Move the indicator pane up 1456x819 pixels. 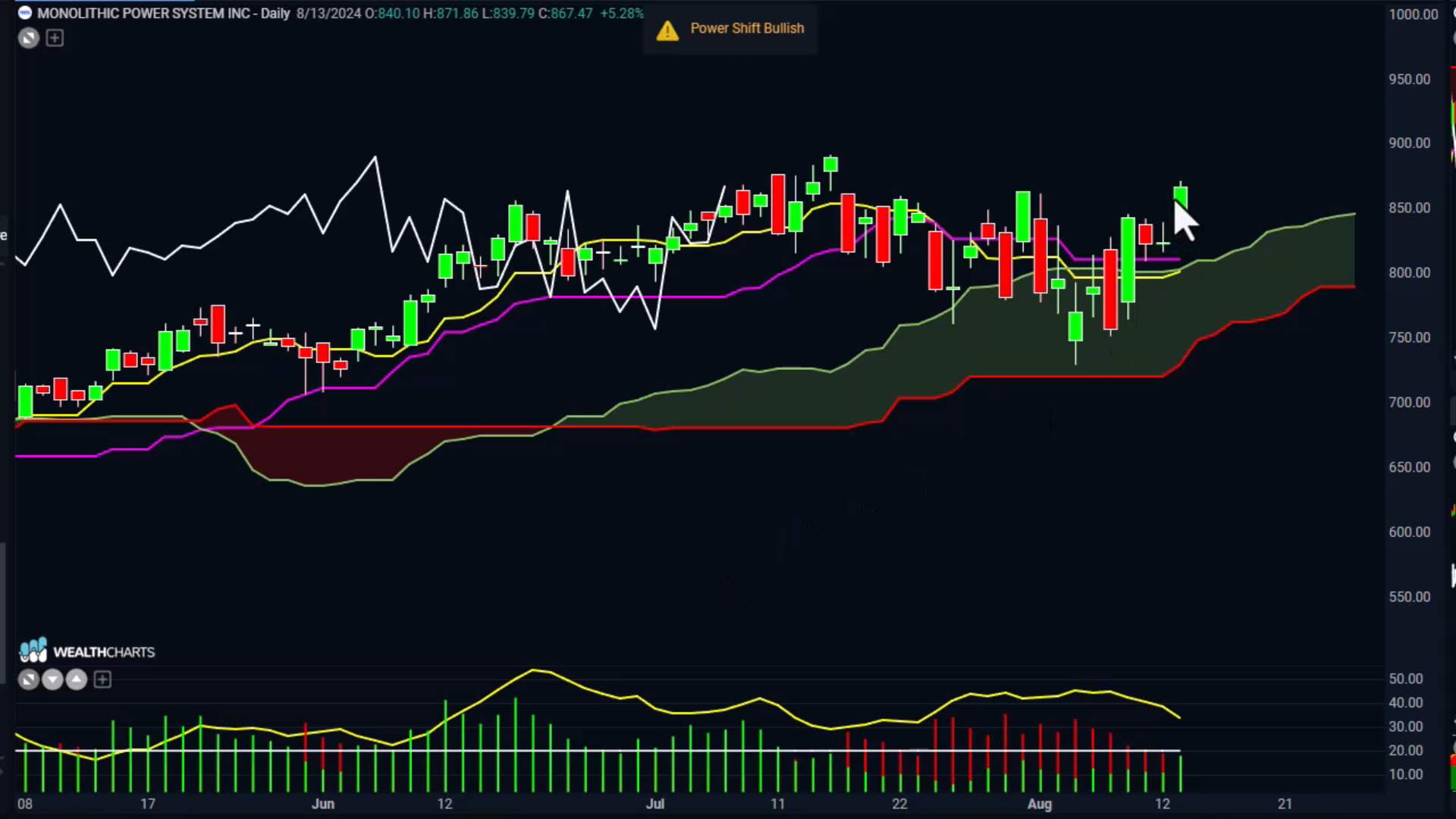click(x=77, y=679)
